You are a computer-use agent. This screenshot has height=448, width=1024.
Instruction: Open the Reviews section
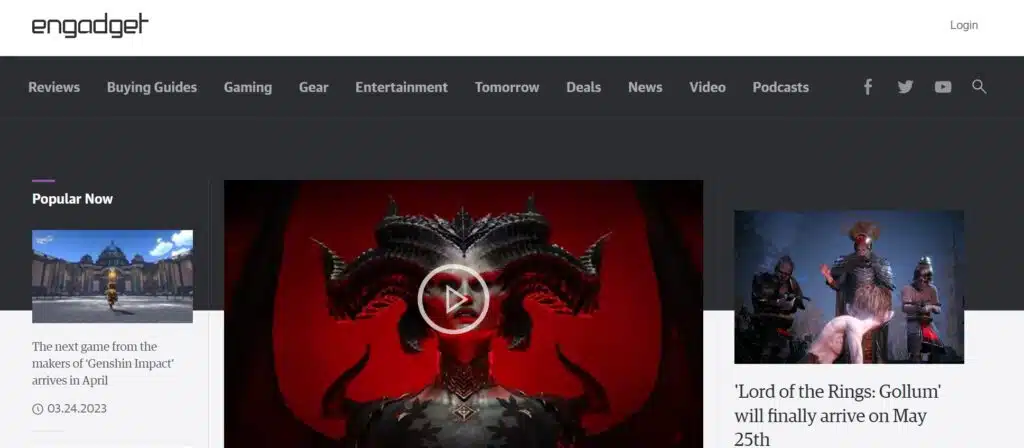pyautogui.click(x=54, y=87)
